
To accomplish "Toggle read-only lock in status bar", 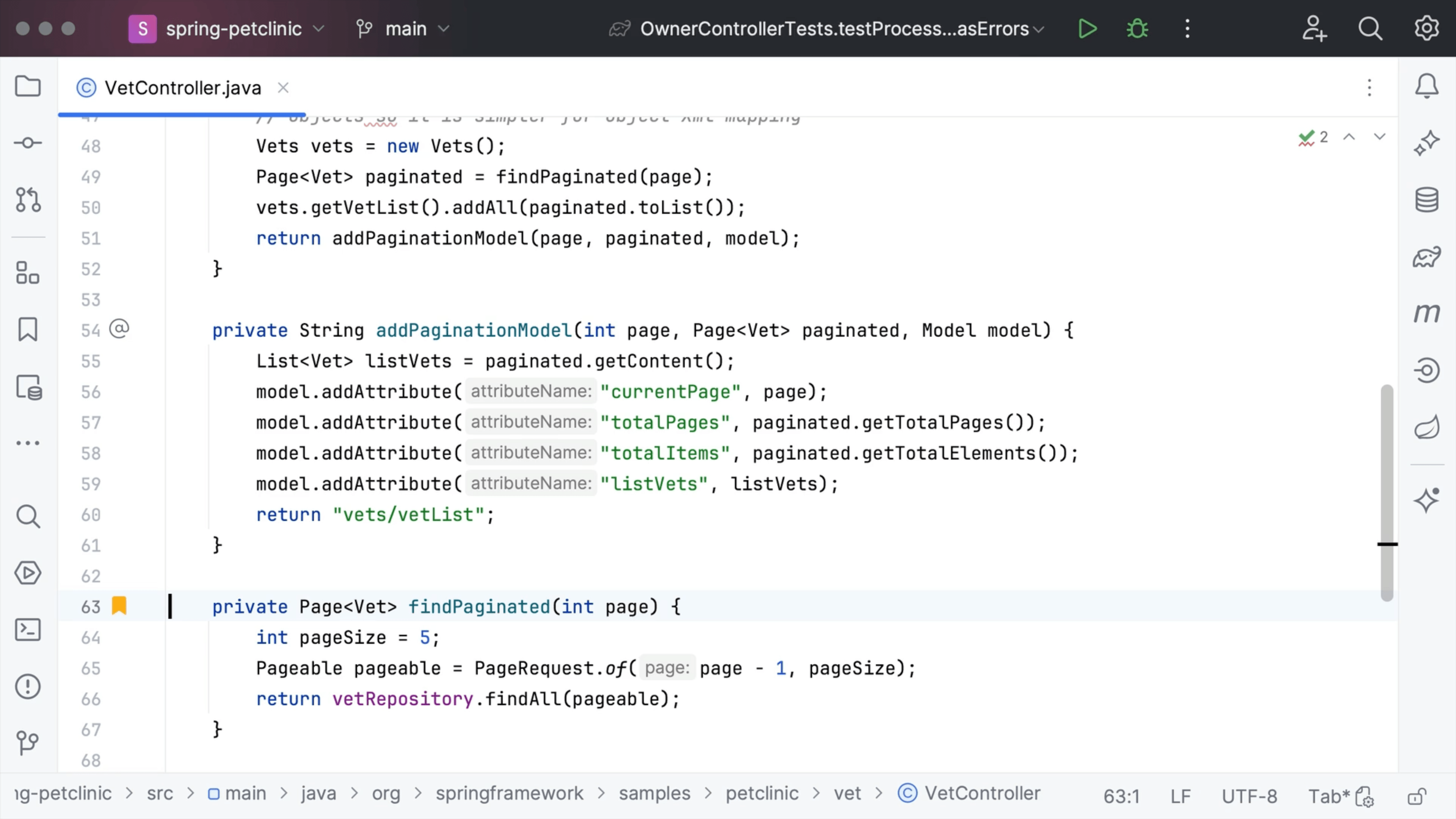I will click(1417, 796).
